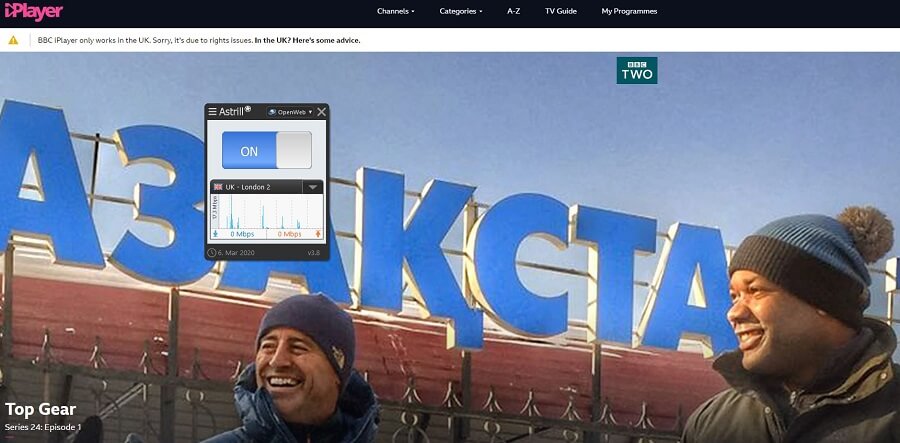Follow the 'In the UK? Here's some advice' link
This screenshot has width=900, height=443.
pyautogui.click(x=307, y=41)
